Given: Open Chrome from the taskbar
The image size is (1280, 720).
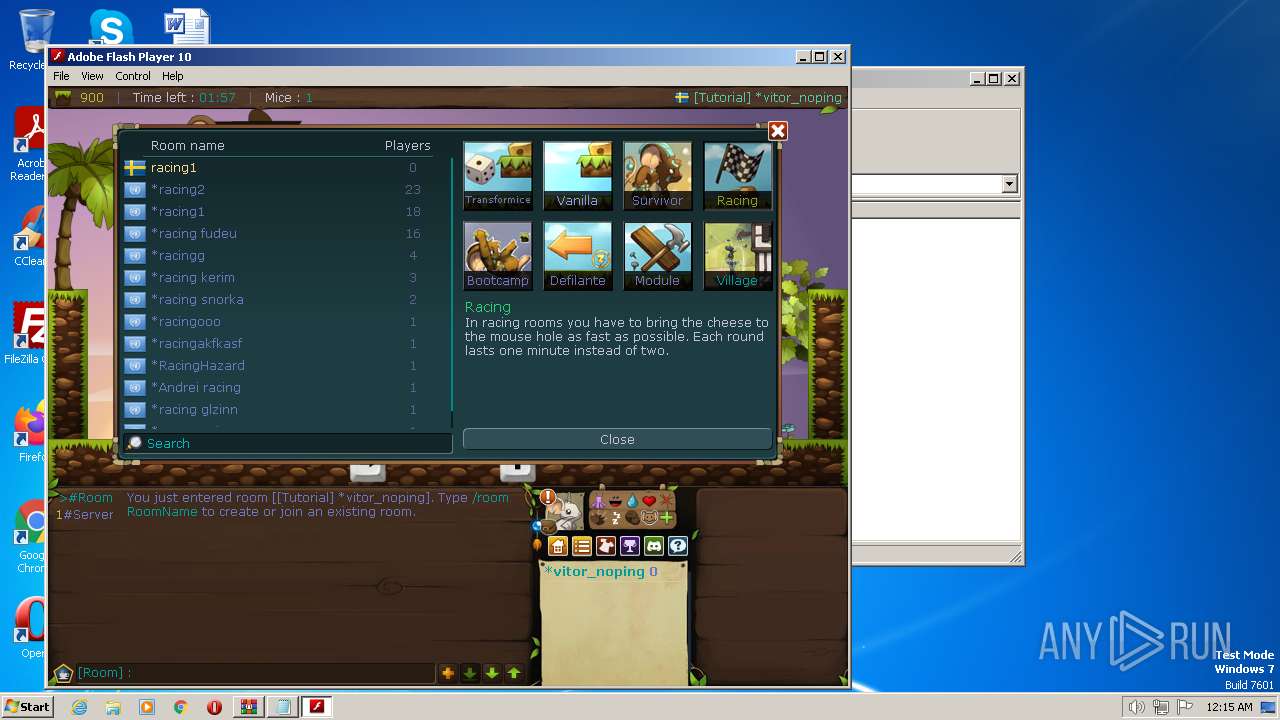Looking at the screenshot, I should (181, 707).
